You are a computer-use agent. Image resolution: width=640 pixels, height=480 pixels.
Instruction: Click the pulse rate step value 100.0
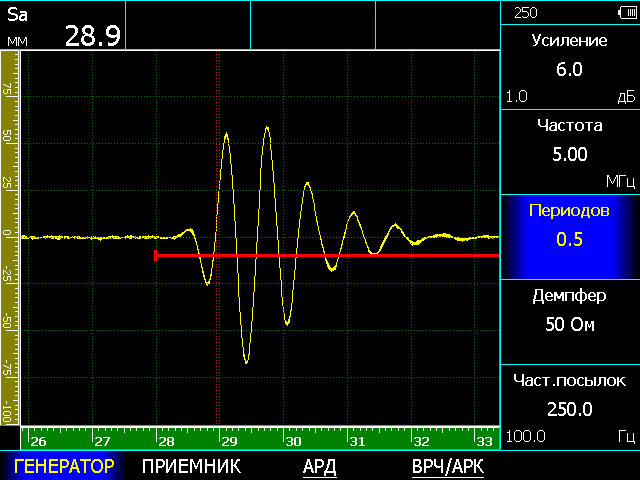click(524, 436)
